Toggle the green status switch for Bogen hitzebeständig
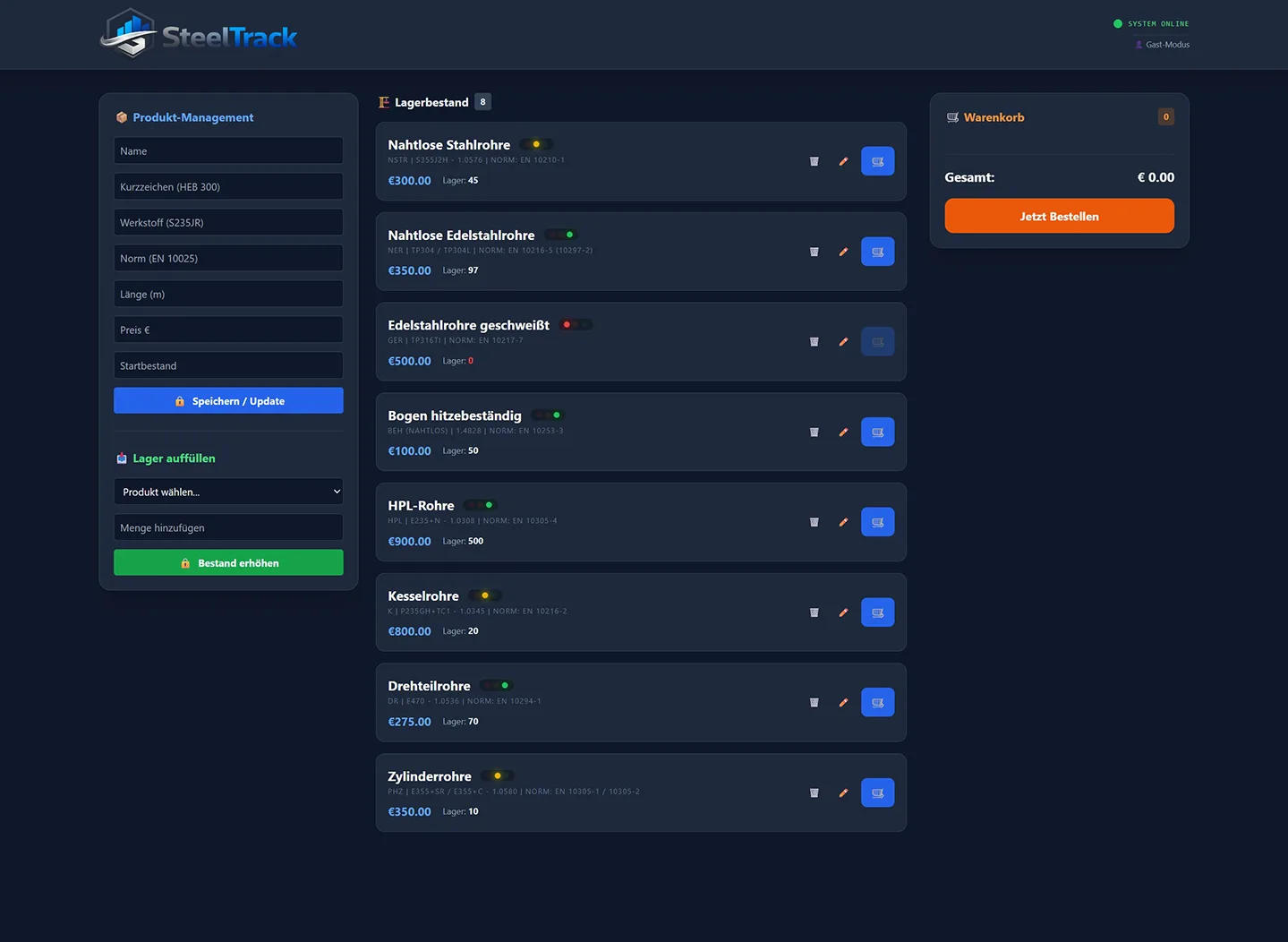The height and width of the screenshot is (942, 1288). click(547, 415)
